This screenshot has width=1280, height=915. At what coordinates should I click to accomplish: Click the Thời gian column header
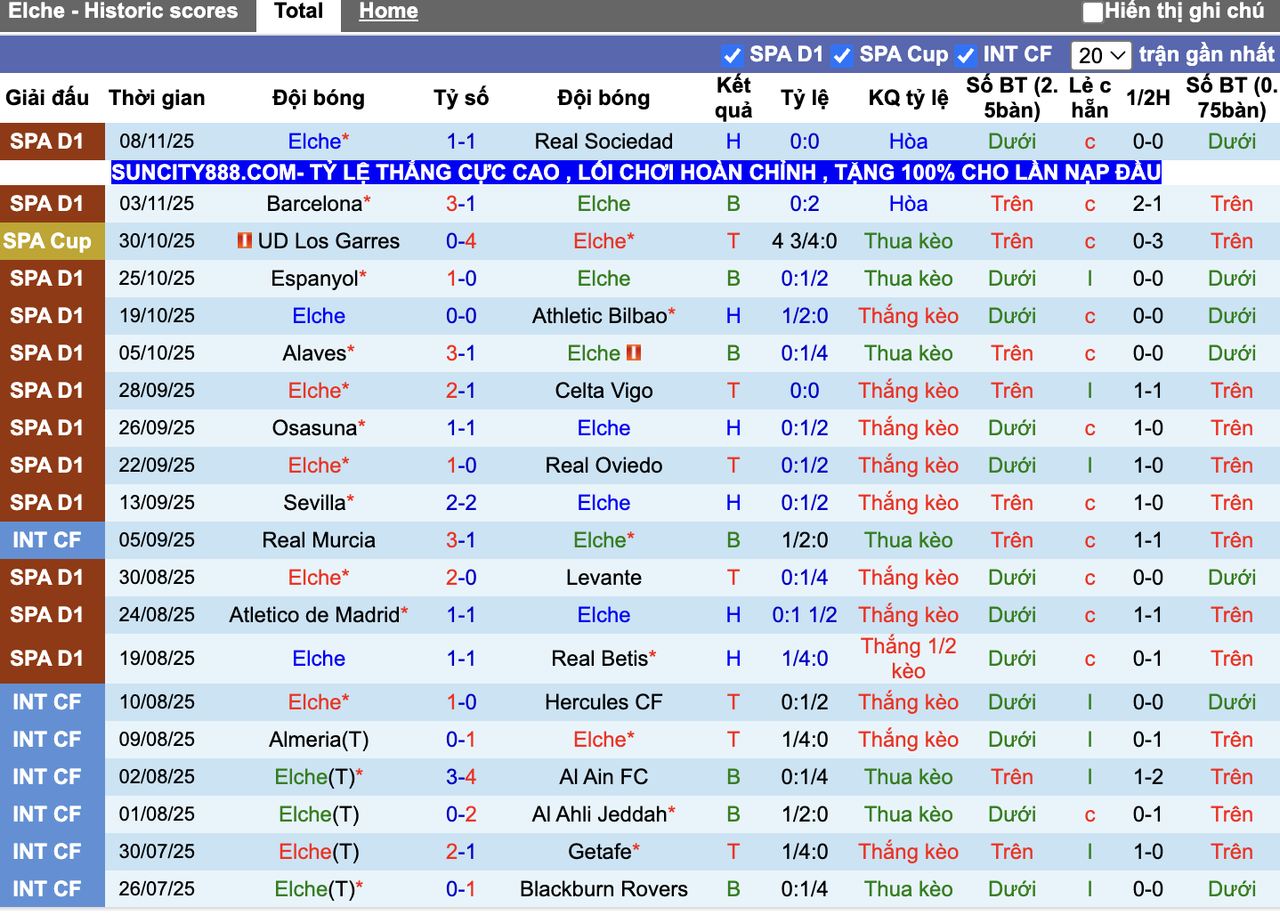157,98
